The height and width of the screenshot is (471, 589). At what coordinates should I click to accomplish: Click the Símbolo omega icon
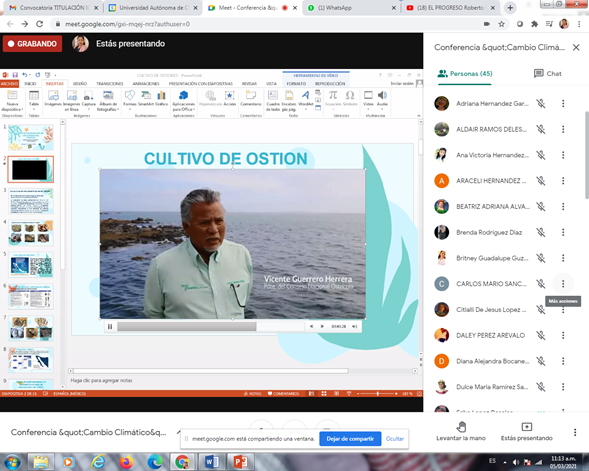pos(350,98)
